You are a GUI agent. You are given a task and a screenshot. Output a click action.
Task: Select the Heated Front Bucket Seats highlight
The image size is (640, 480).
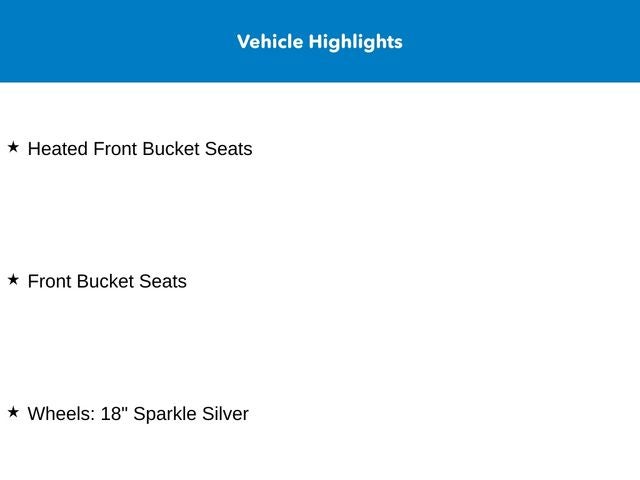(x=140, y=149)
